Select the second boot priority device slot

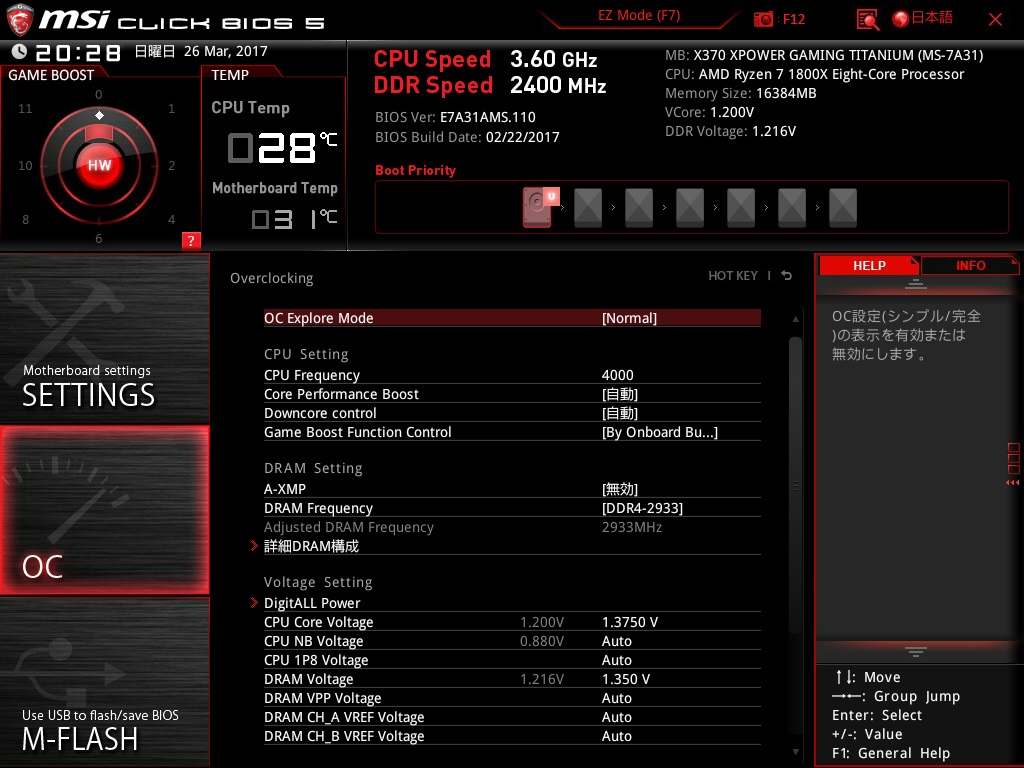pos(588,208)
